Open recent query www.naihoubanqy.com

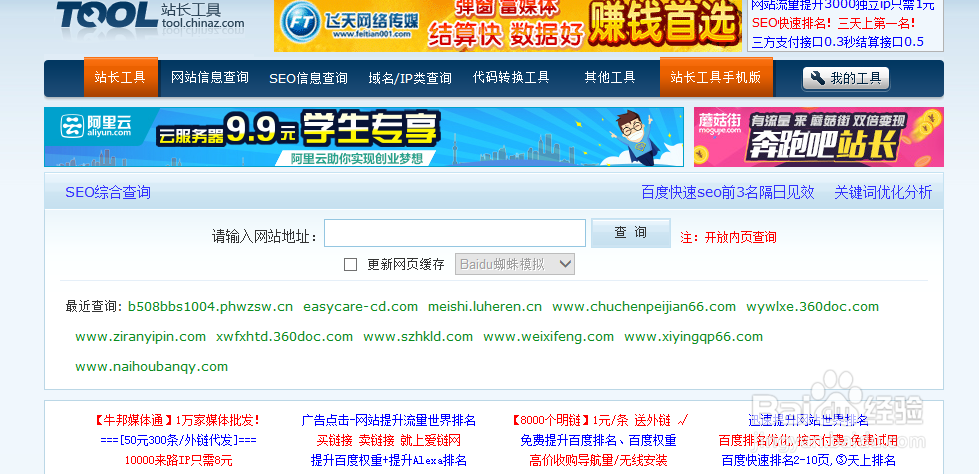pos(152,367)
